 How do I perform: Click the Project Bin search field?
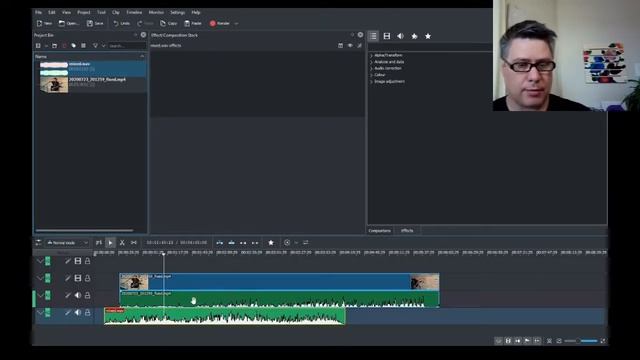click(127, 46)
